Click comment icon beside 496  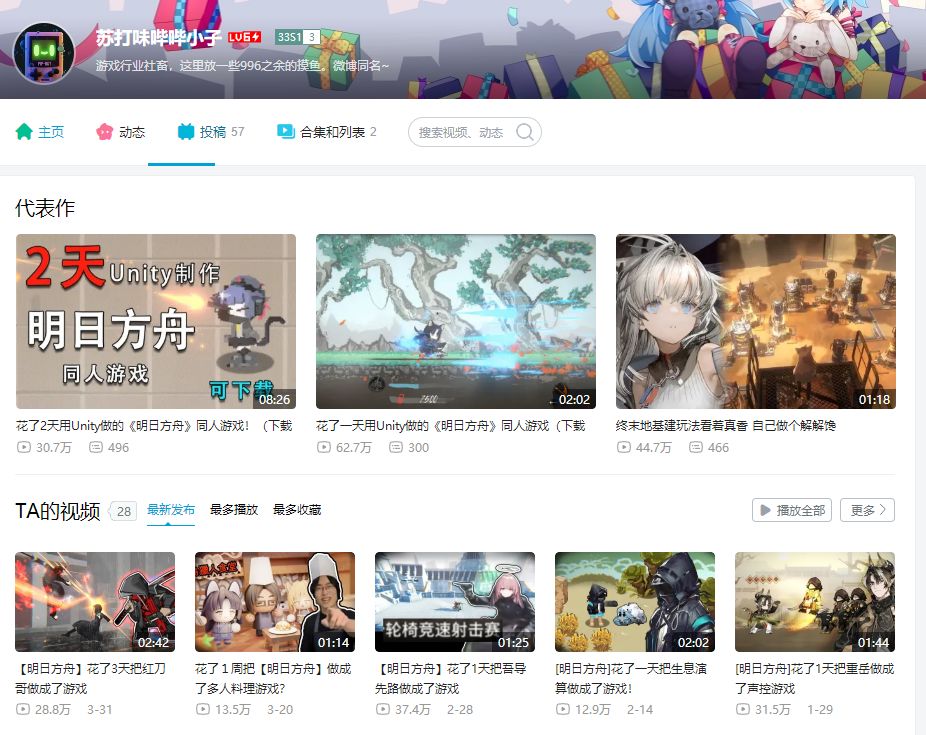coord(96,447)
